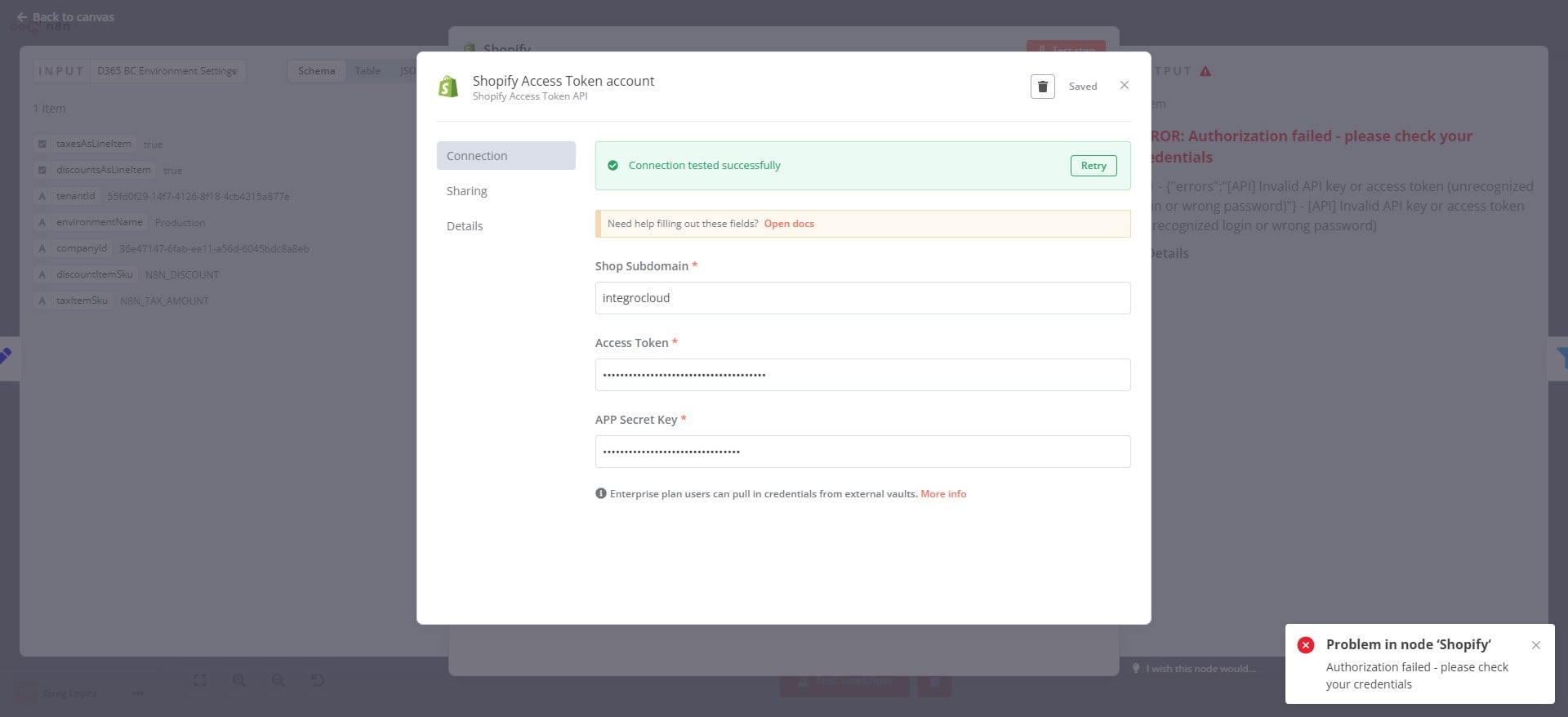Retry the connection test
1568x717 pixels.
pyautogui.click(x=1094, y=166)
